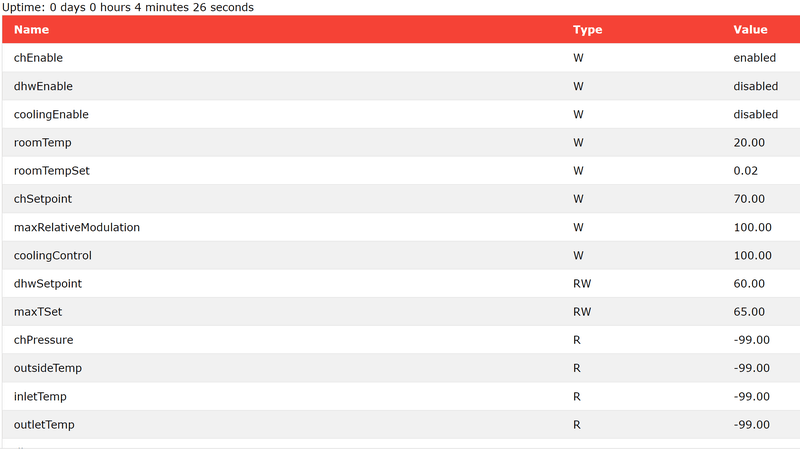Select the maxRelativeModulation name cell
Viewport: 800px width, 449px height.
[77, 227]
